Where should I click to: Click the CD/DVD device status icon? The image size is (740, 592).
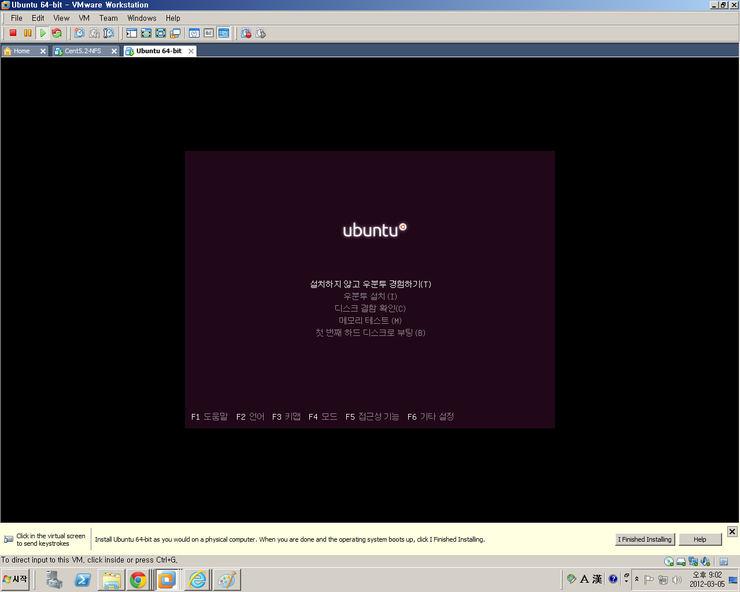669,561
